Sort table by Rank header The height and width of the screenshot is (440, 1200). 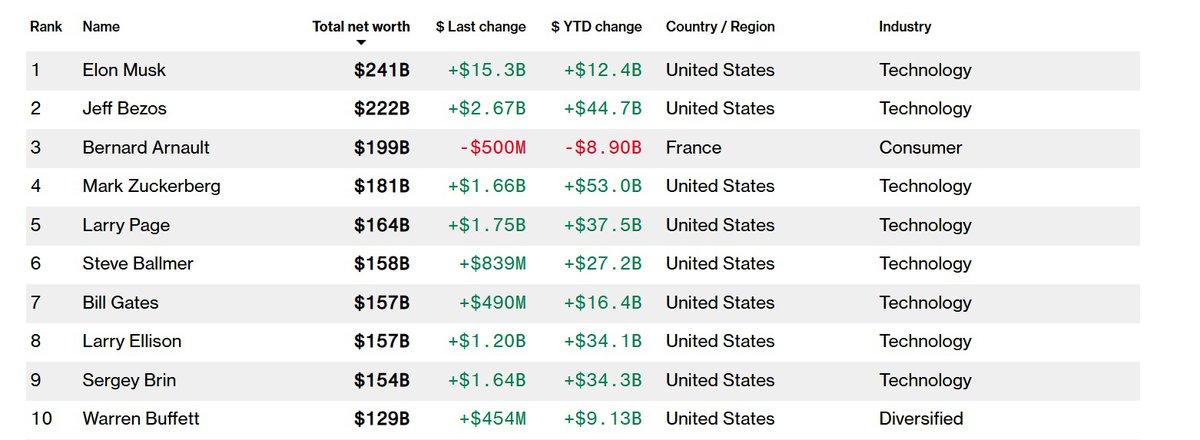coord(45,27)
